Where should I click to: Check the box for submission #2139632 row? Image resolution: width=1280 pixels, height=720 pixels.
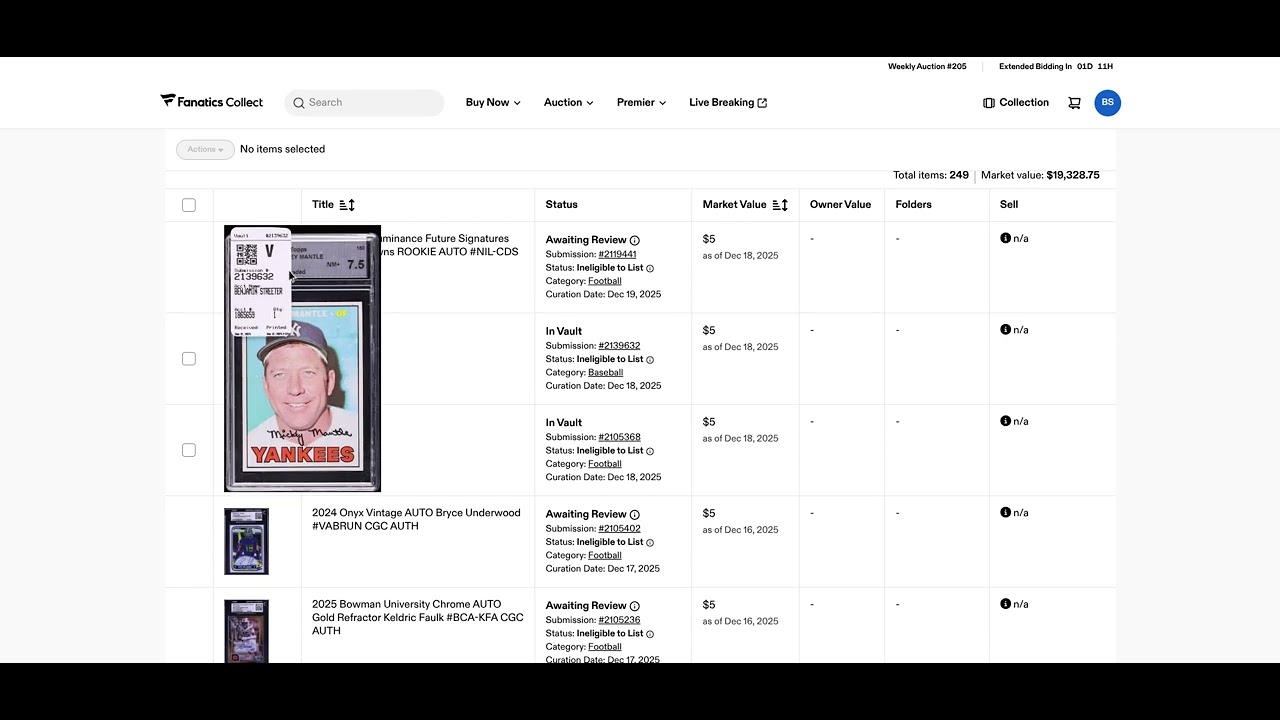point(189,359)
